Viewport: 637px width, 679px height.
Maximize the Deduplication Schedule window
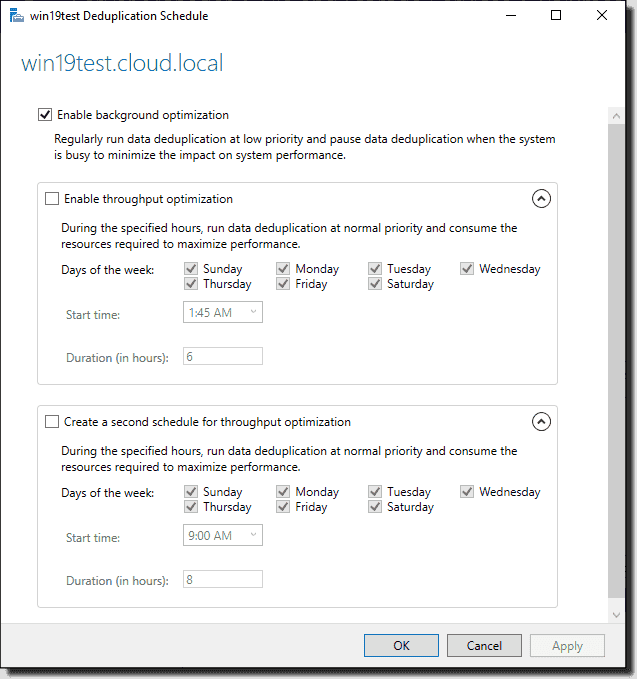click(x=556, y=16)
